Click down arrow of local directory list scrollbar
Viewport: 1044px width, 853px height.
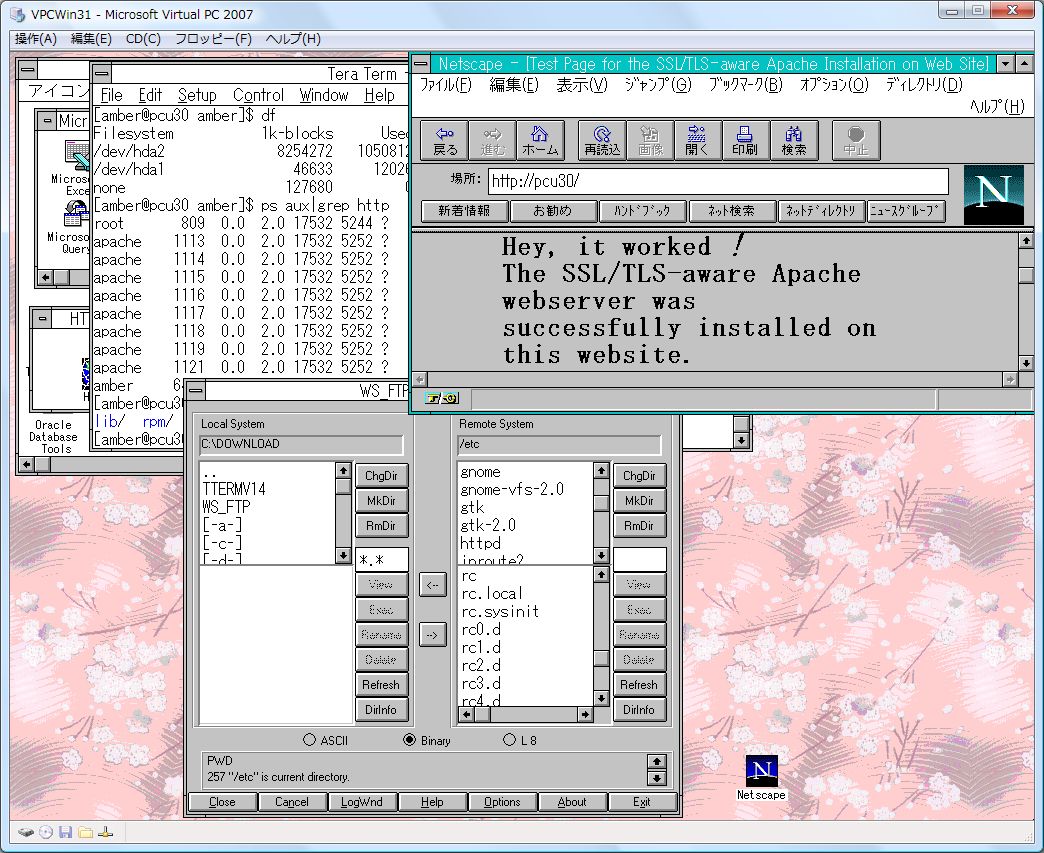click(343, 555)
